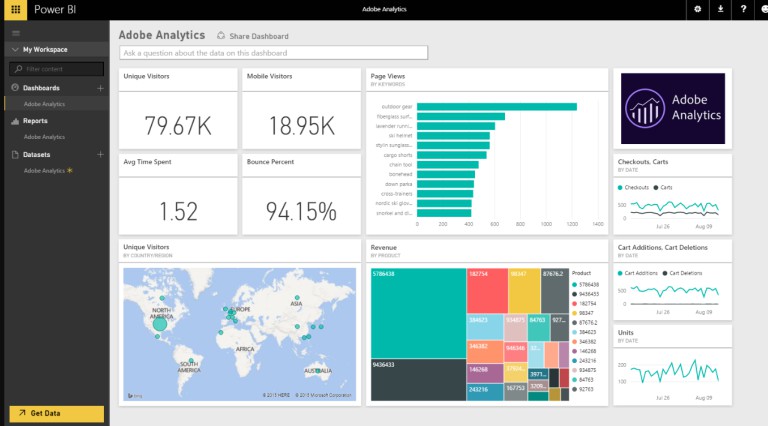Click the Filter content search field
This screenshot has height=426, width=768.
(57, 69)
